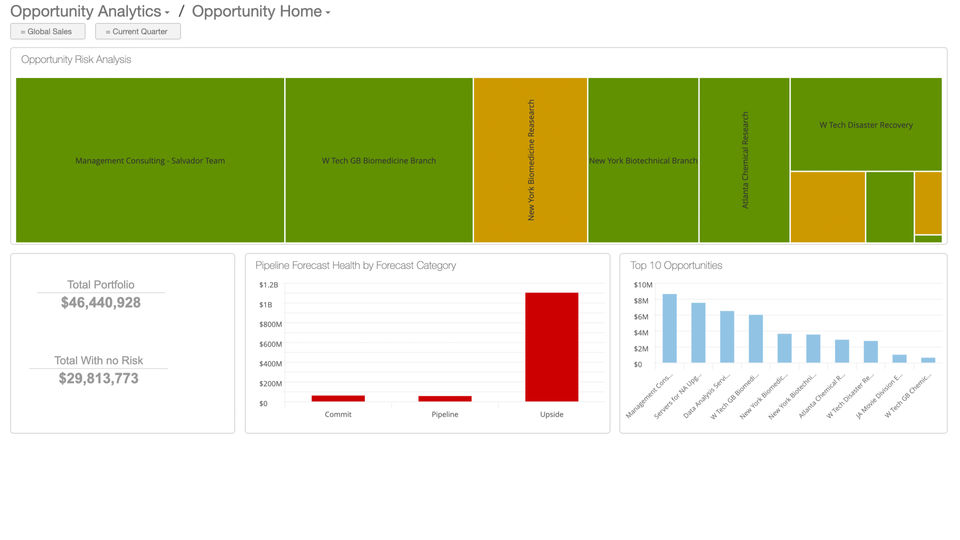The image size is (960, 540).
Task: Click the Upside red bar
Action: pyautogui.click(x=552, y=347)
